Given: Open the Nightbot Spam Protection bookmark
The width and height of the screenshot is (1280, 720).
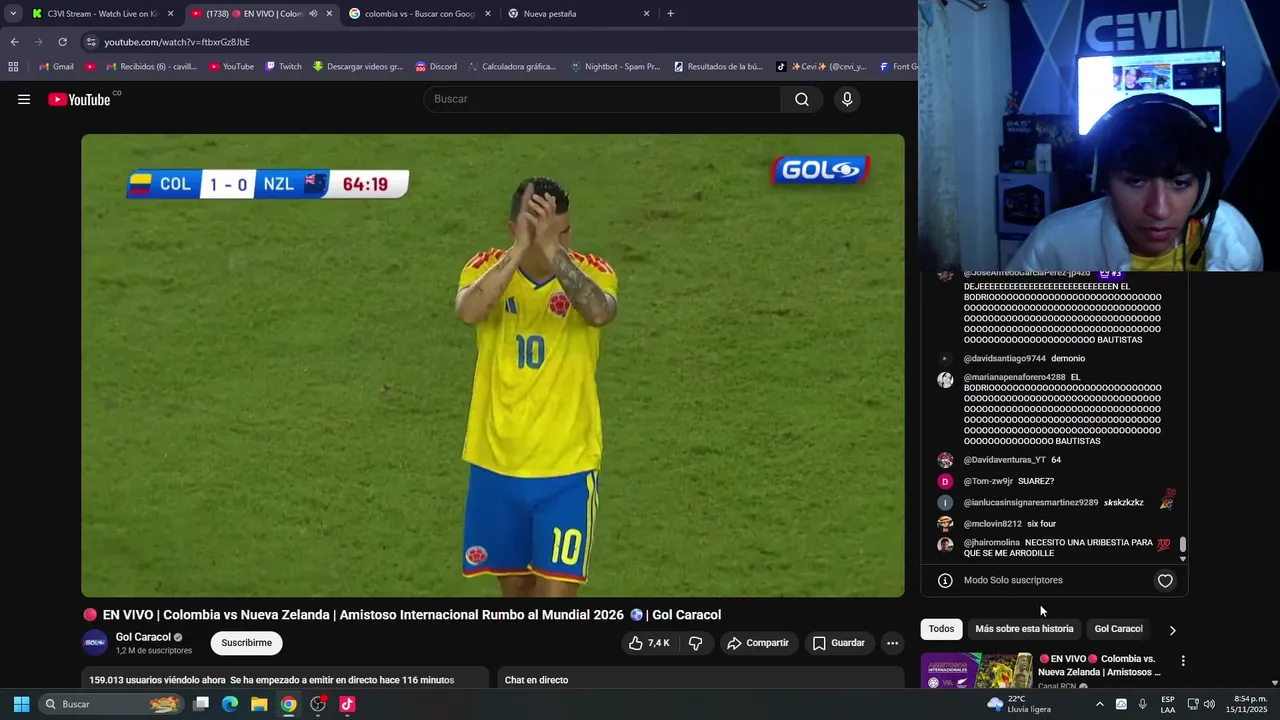Looking at the screenshot, I should [x=615, y=67].
